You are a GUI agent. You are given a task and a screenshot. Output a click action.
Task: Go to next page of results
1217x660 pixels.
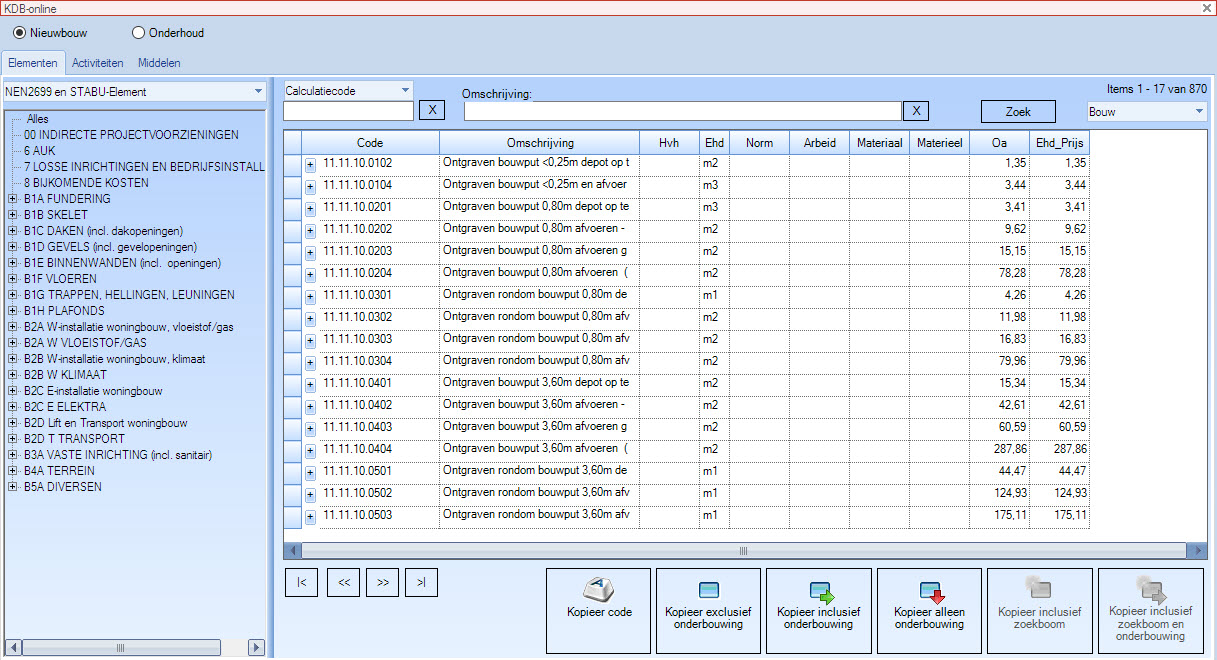point(382,582)
